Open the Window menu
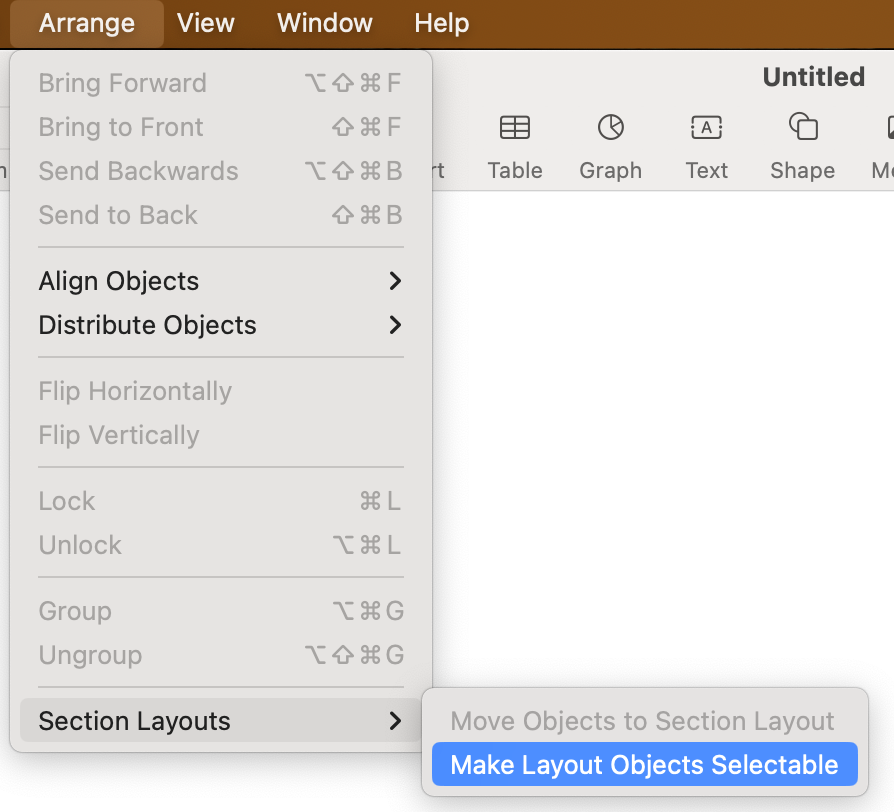 325,23
